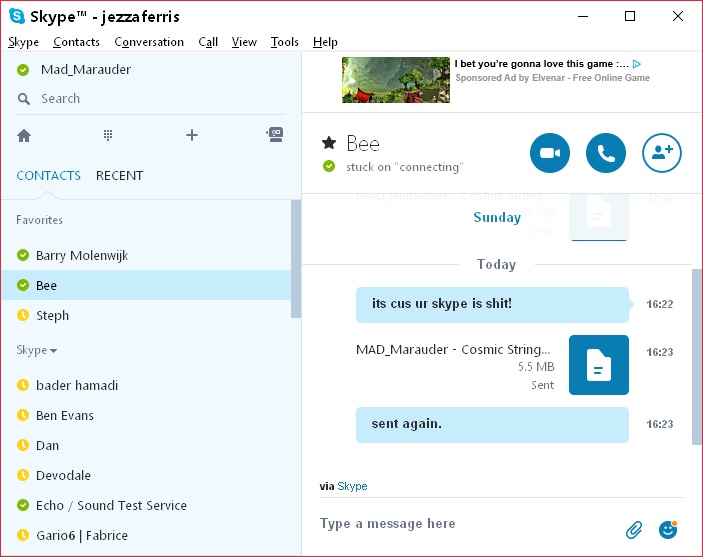This screenshot has height=557, width=703.
Task: Click the plus icon to add contact
Action: [x=192, y=135]
